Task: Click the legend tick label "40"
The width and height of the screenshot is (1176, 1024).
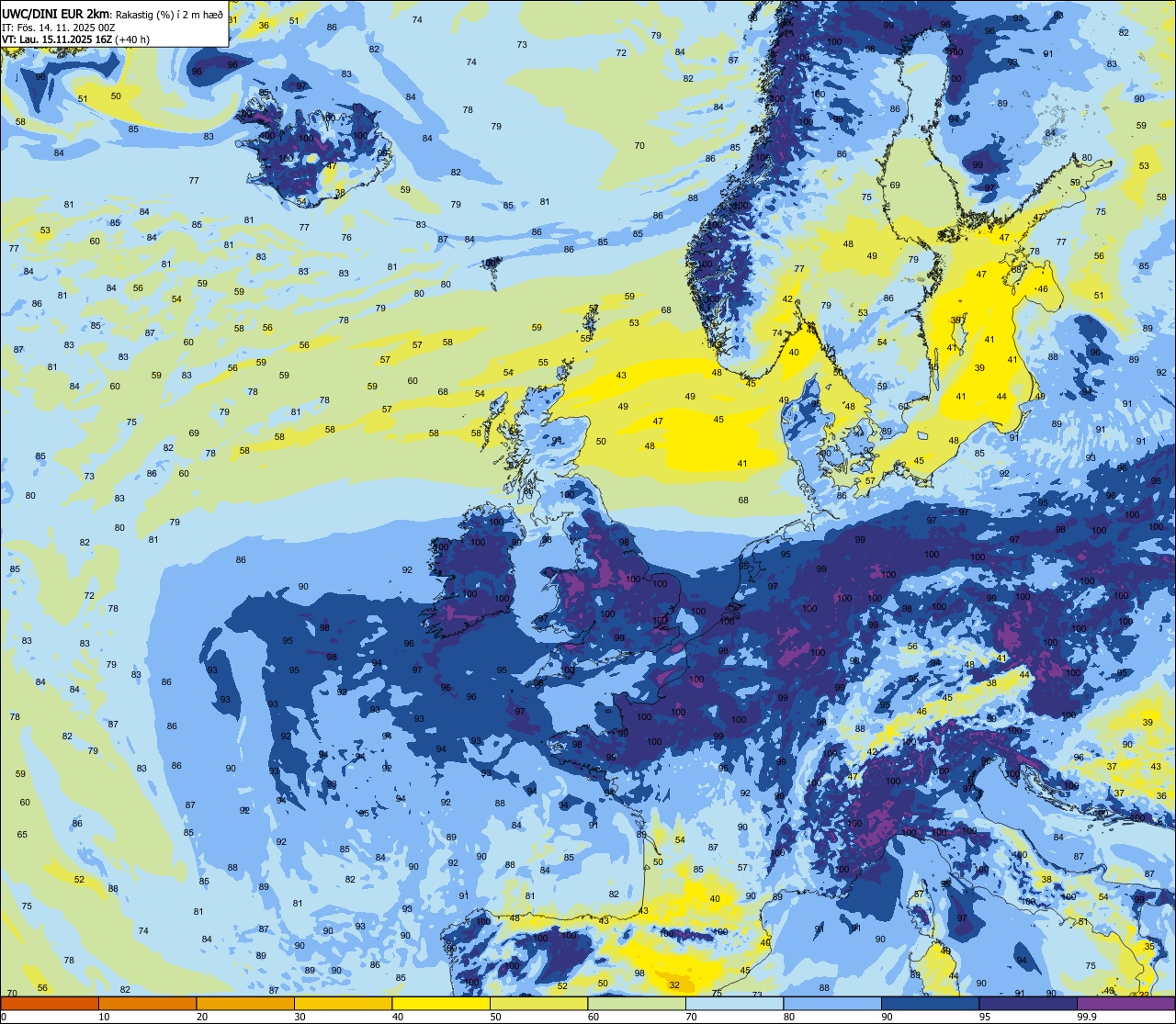Action: point(398,1017)
